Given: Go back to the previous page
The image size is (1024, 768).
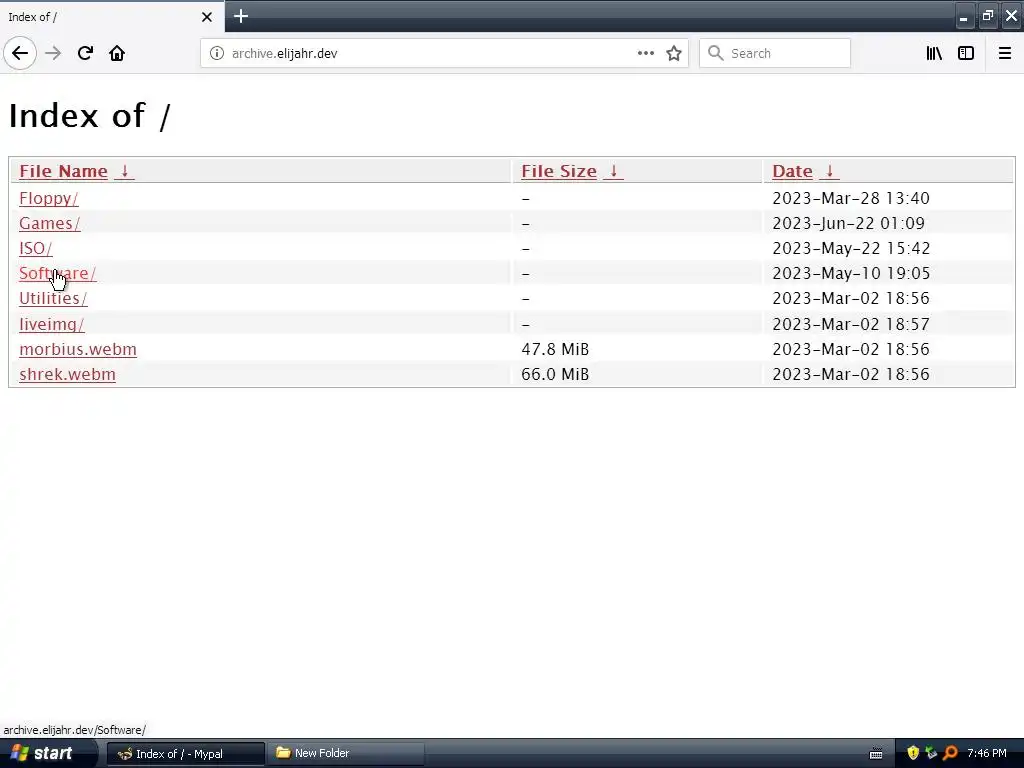Looking at the screenshot, I should (x=20, y=53).
